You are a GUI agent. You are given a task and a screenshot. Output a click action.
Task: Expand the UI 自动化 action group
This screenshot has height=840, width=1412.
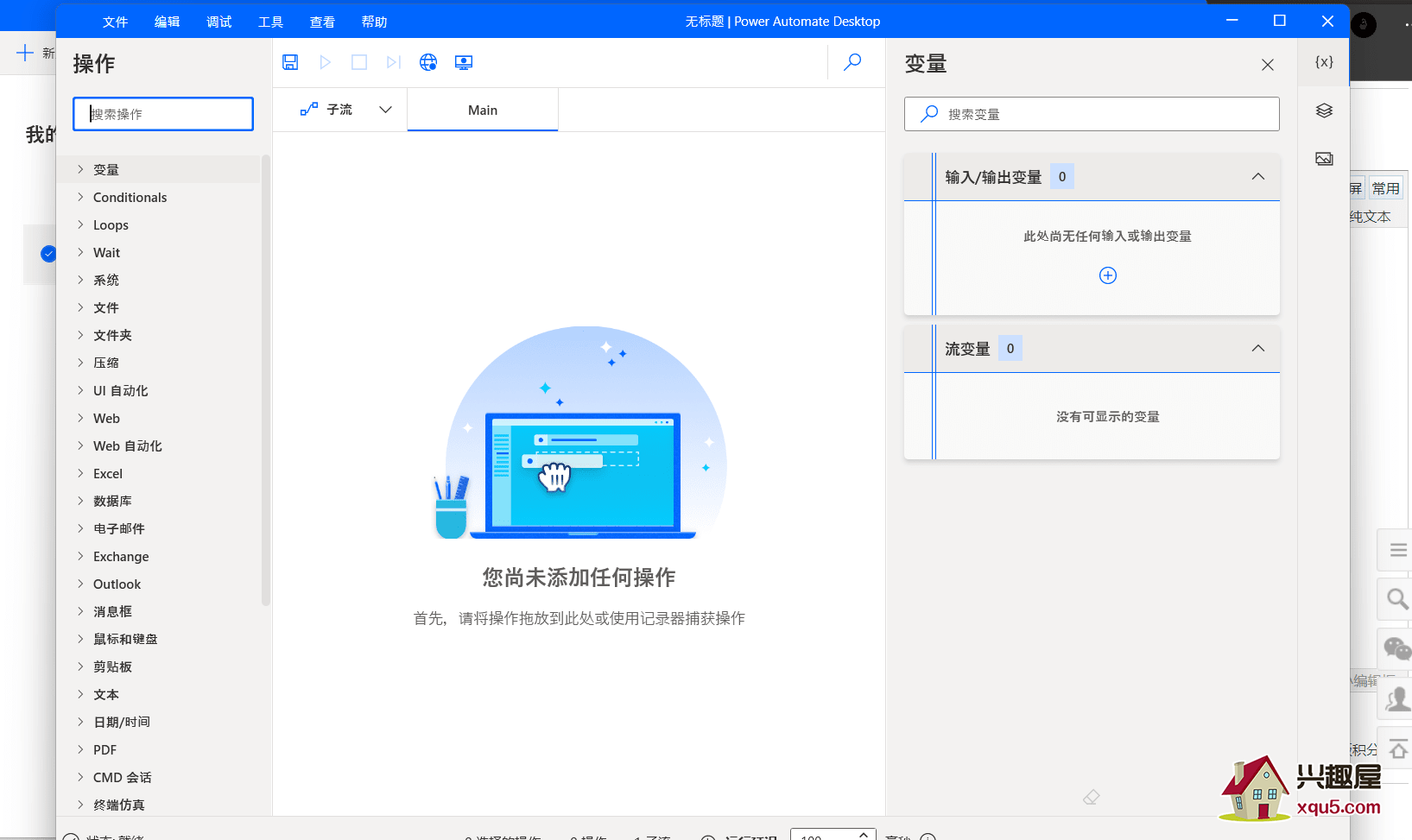point(80,390)
